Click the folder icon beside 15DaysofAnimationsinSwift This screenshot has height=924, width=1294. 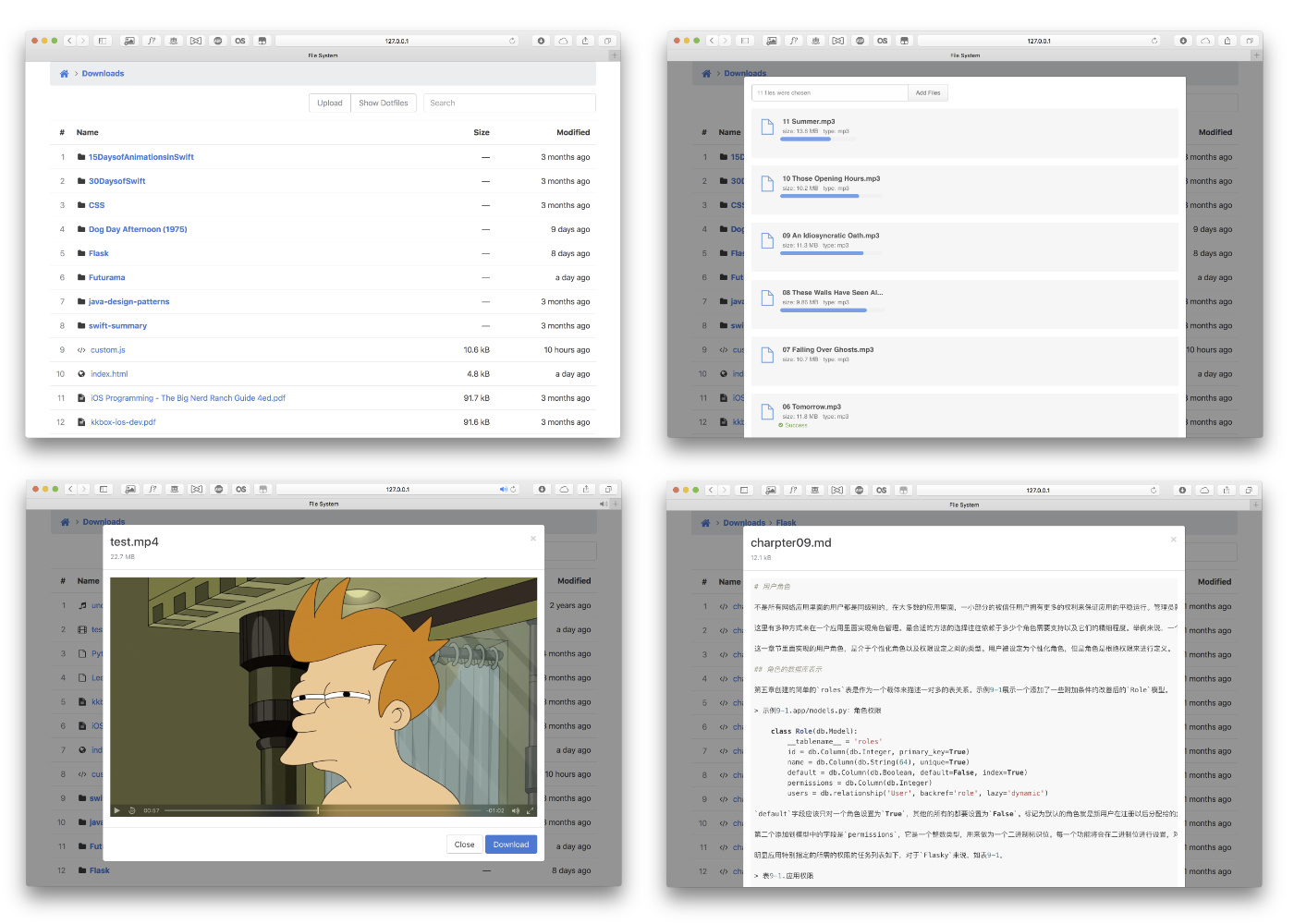click(x=81, y=157)
